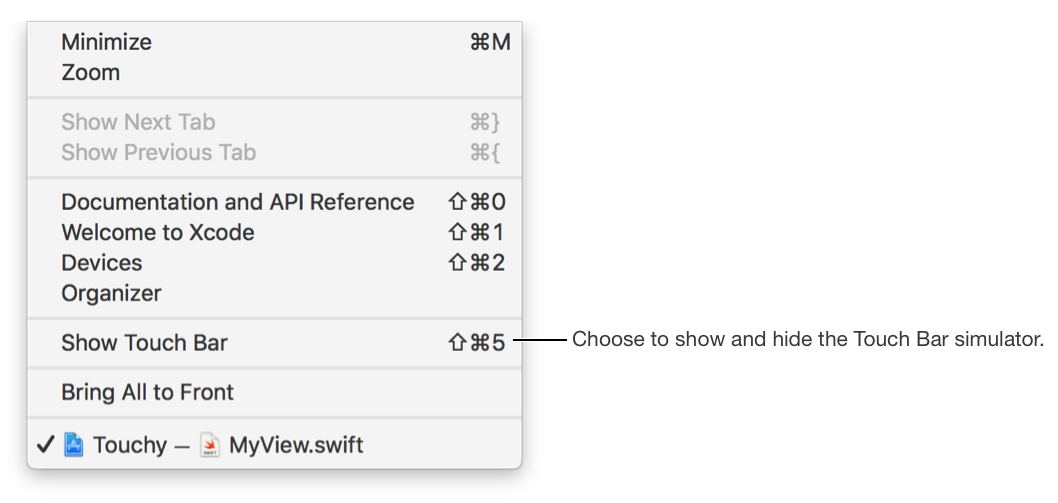Screen dimensions: 1058x503
Task: Click the ⇧⌘1 shortcut for Welcome to Xcode
Action: point(478,233)
